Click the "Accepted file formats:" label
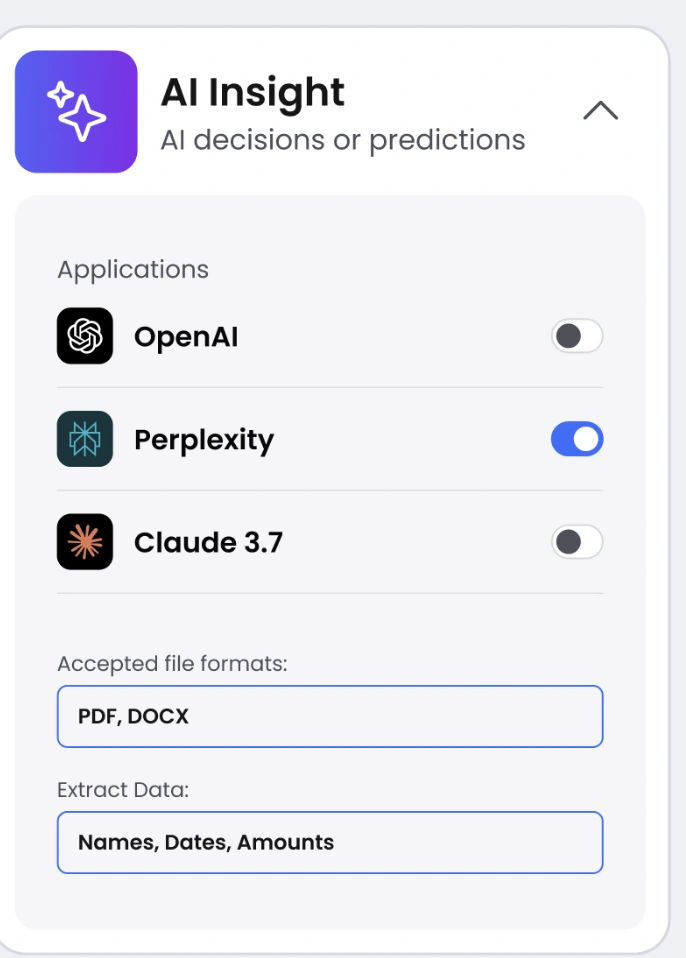This screenshot has height=958, width=686. pyautogui.click(x=172, y=664)
